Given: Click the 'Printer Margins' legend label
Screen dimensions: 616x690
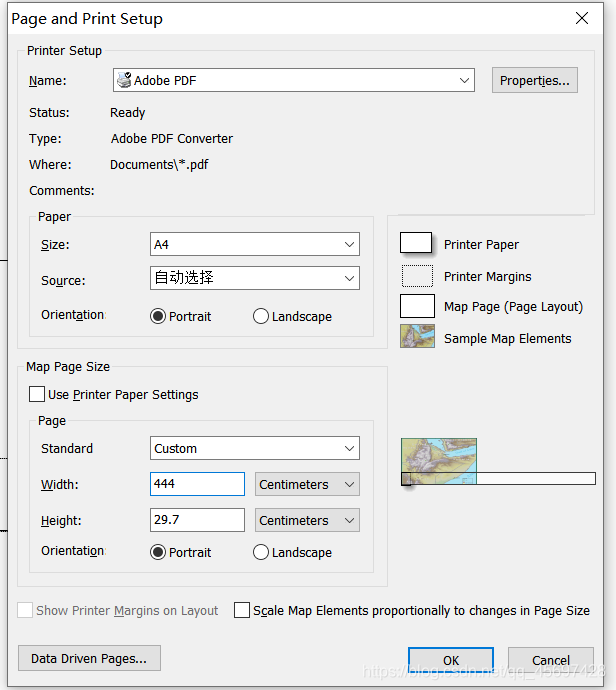Looking at the screenshot, I should (488, 276).
